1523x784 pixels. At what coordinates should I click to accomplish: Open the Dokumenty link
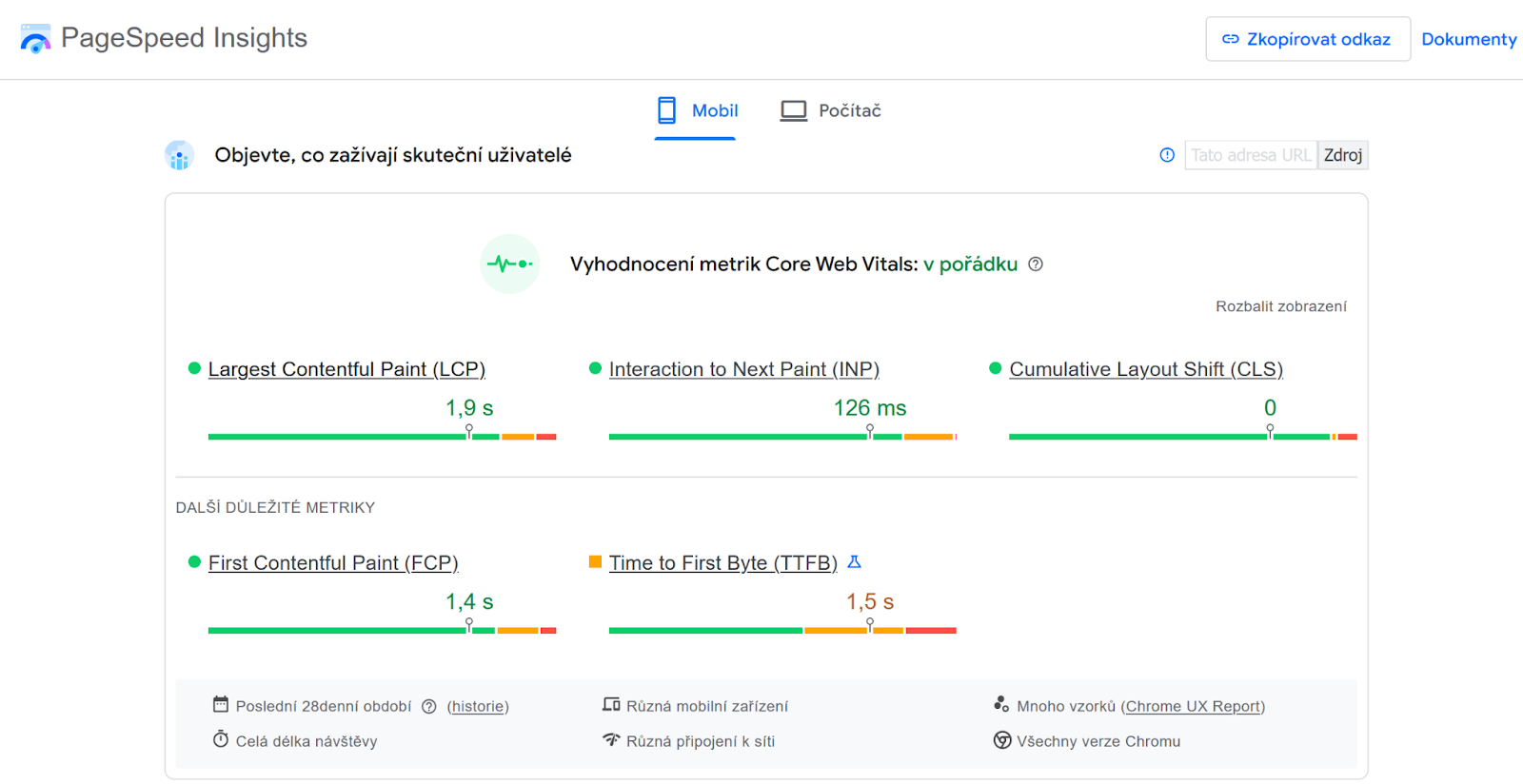1469,39
